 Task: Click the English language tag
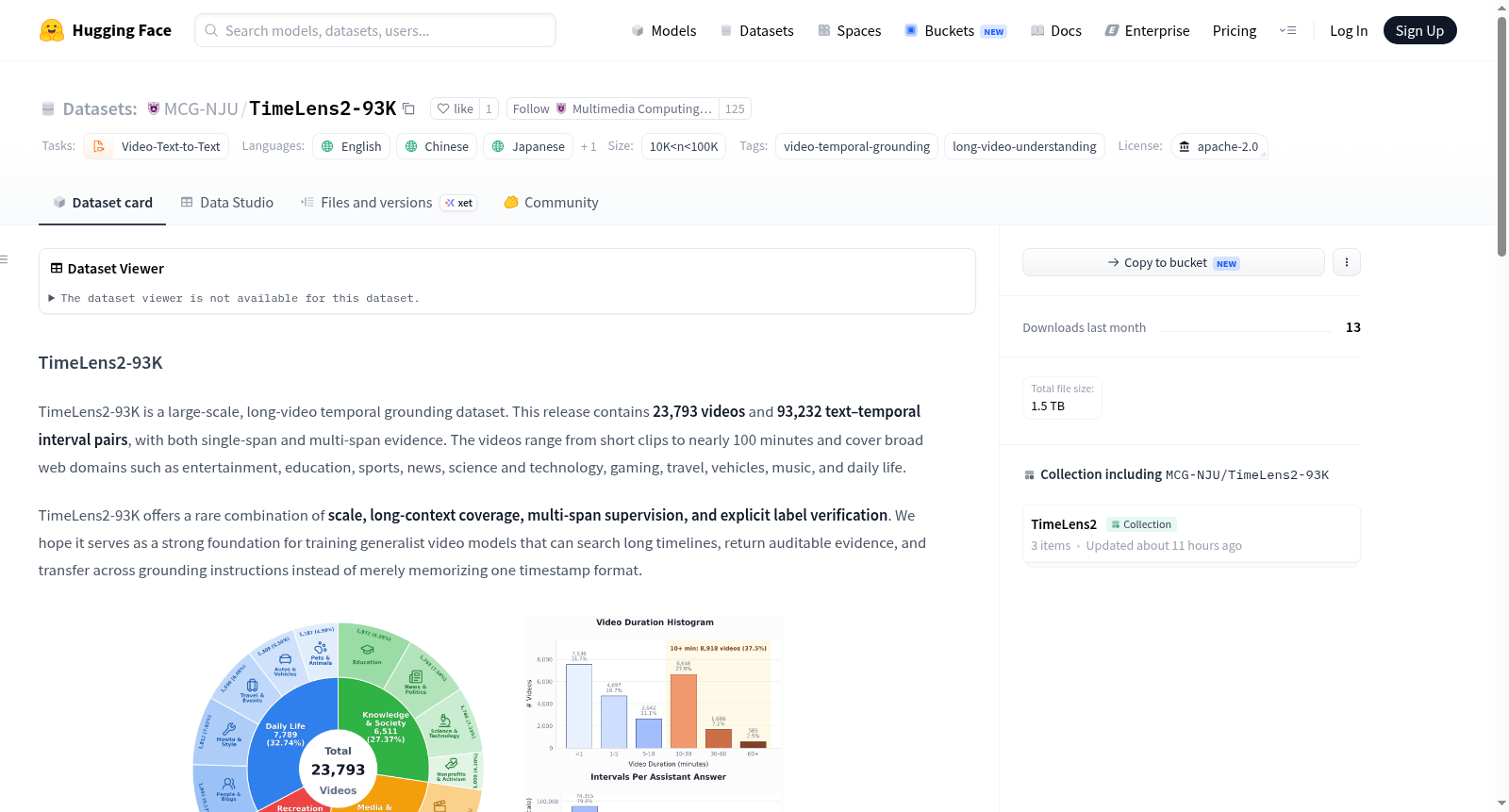[351, 146]
